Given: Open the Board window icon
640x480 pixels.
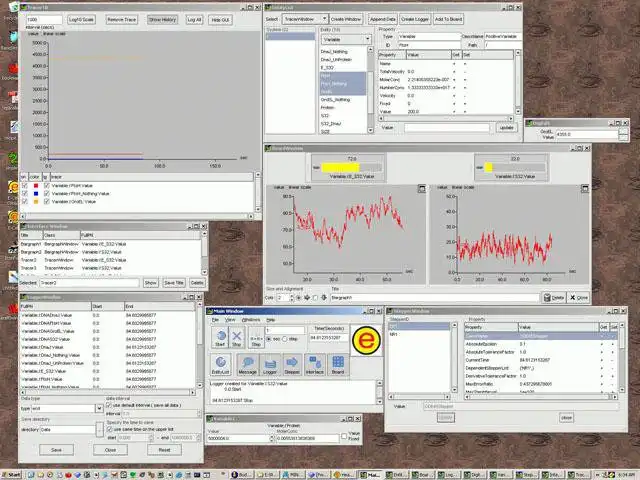Looking at the screenshot, I should pos(338,364).
